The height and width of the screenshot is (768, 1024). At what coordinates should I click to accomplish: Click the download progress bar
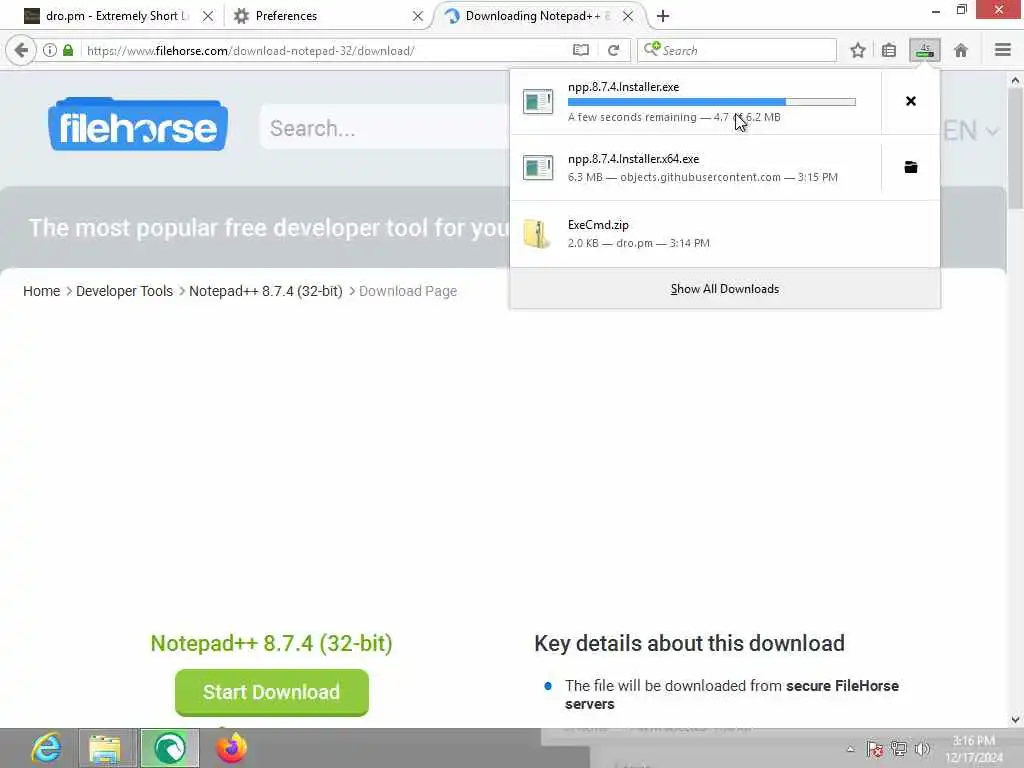point(711,102)
